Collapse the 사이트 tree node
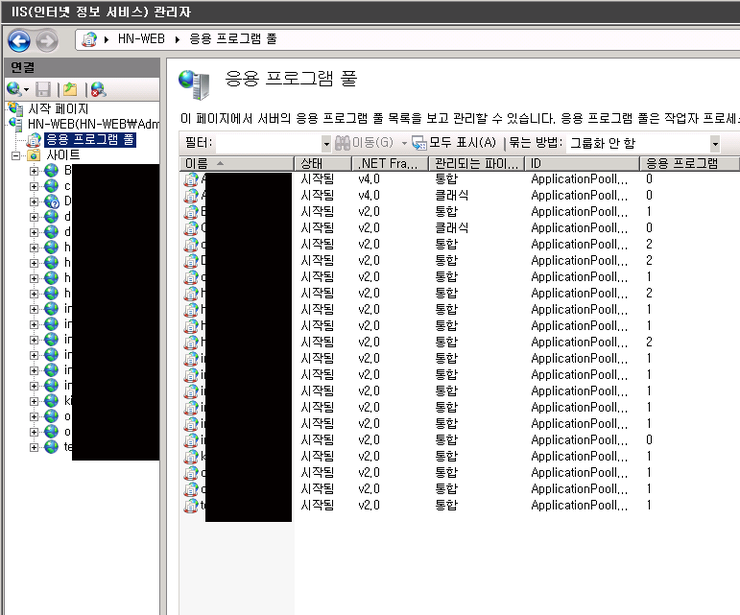The width and height of the screenshot is (740, 615). click(x=16, y=155)
